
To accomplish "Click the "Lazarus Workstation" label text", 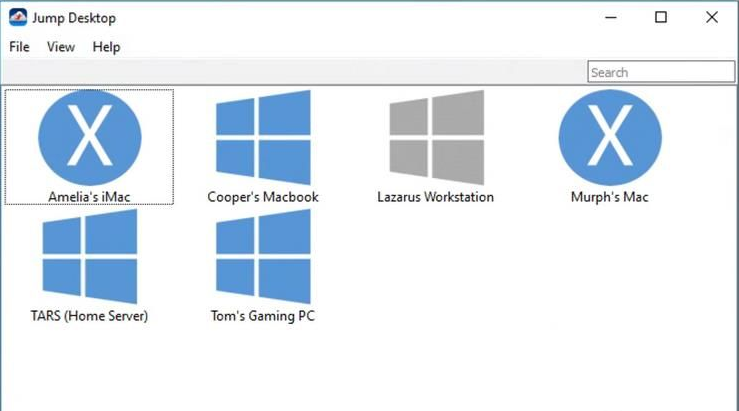I will tap(435, 197).
